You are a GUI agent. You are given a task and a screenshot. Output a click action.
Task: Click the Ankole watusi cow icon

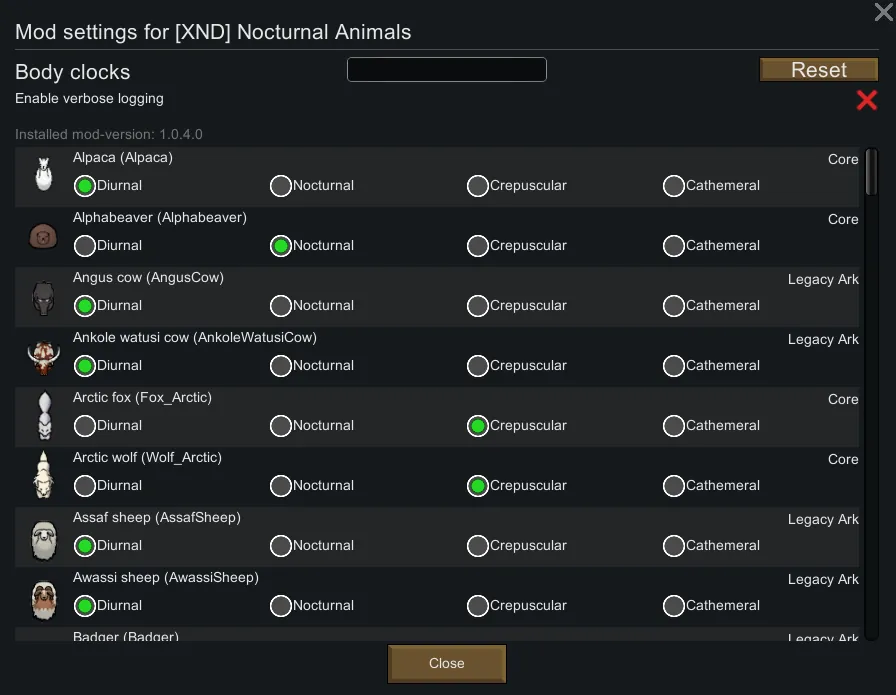click(43, 356)
